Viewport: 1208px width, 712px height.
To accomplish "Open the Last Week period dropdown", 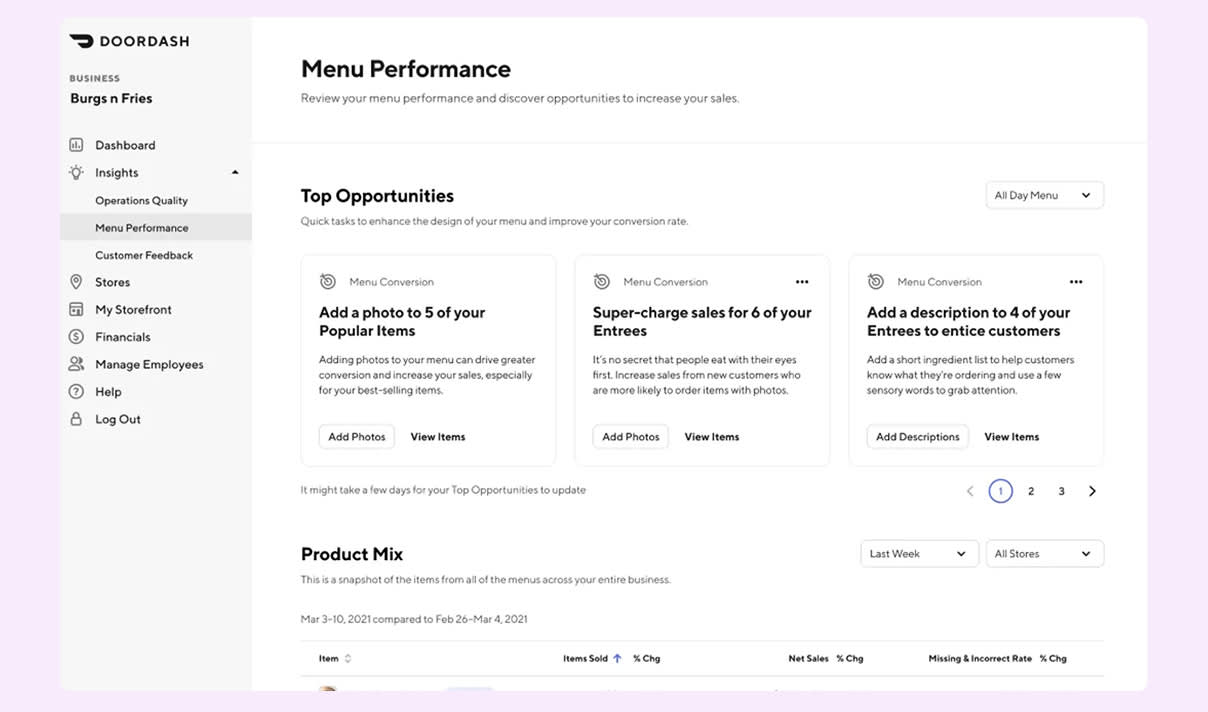I will click(x=918, y=553).
